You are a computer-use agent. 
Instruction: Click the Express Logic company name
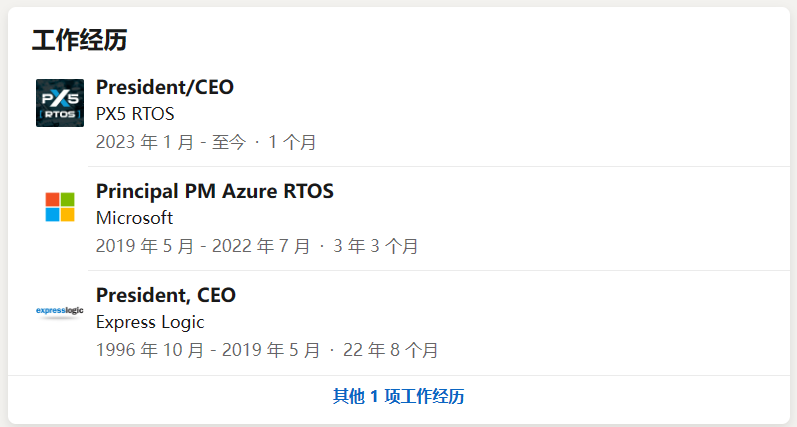click(150, 322)
